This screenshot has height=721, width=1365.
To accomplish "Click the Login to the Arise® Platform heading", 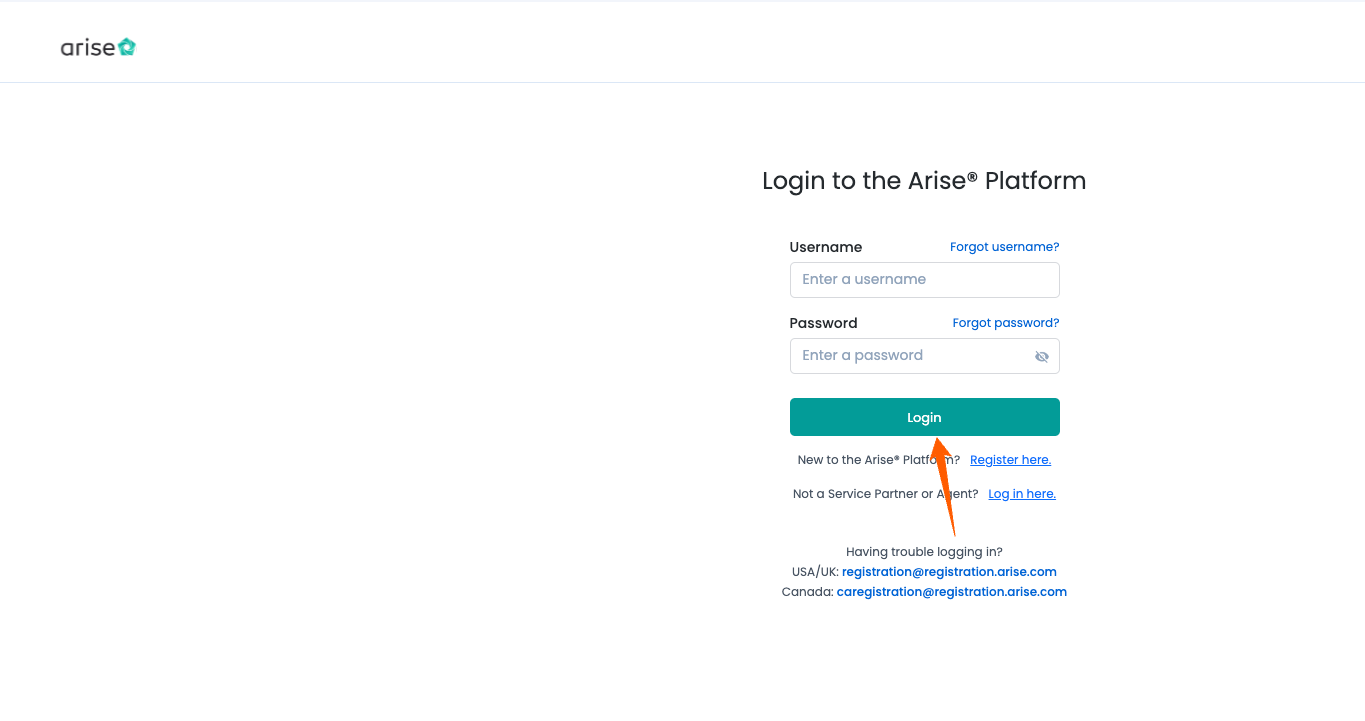I will click(x=924, y=181).
